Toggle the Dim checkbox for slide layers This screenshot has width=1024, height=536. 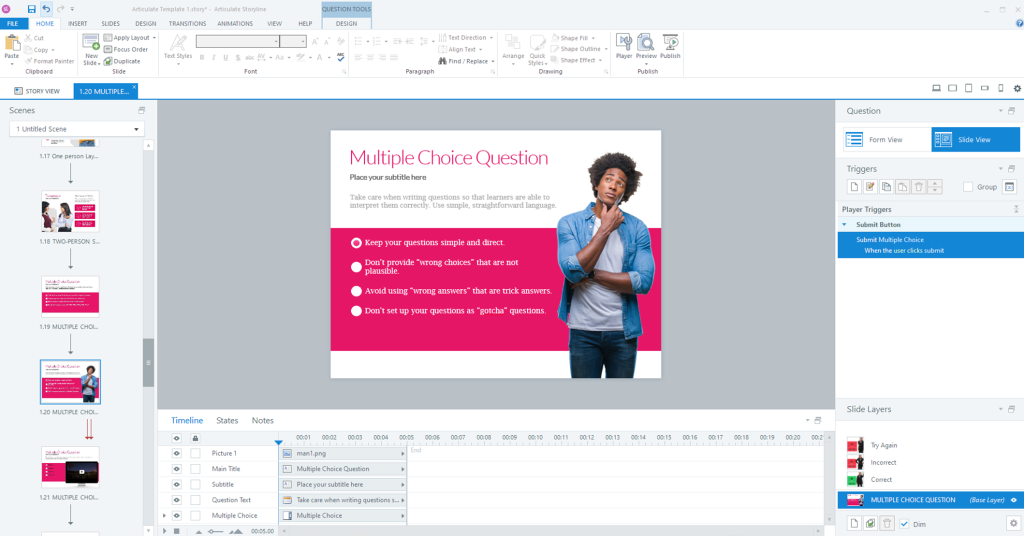point(905,523)
